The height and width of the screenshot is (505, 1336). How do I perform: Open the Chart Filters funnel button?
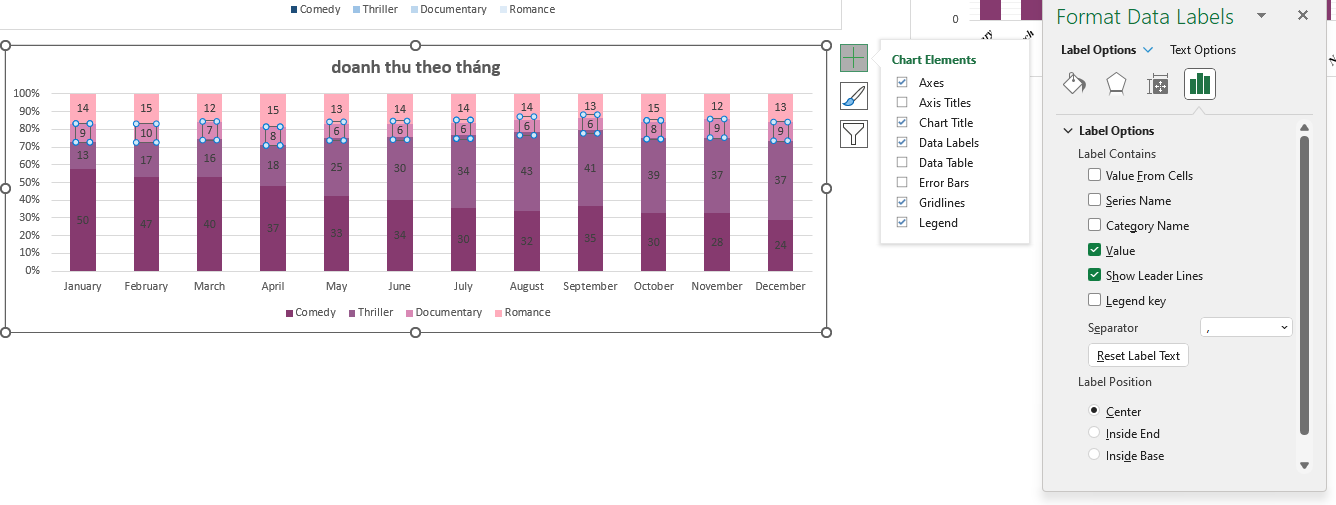point(854,134)
